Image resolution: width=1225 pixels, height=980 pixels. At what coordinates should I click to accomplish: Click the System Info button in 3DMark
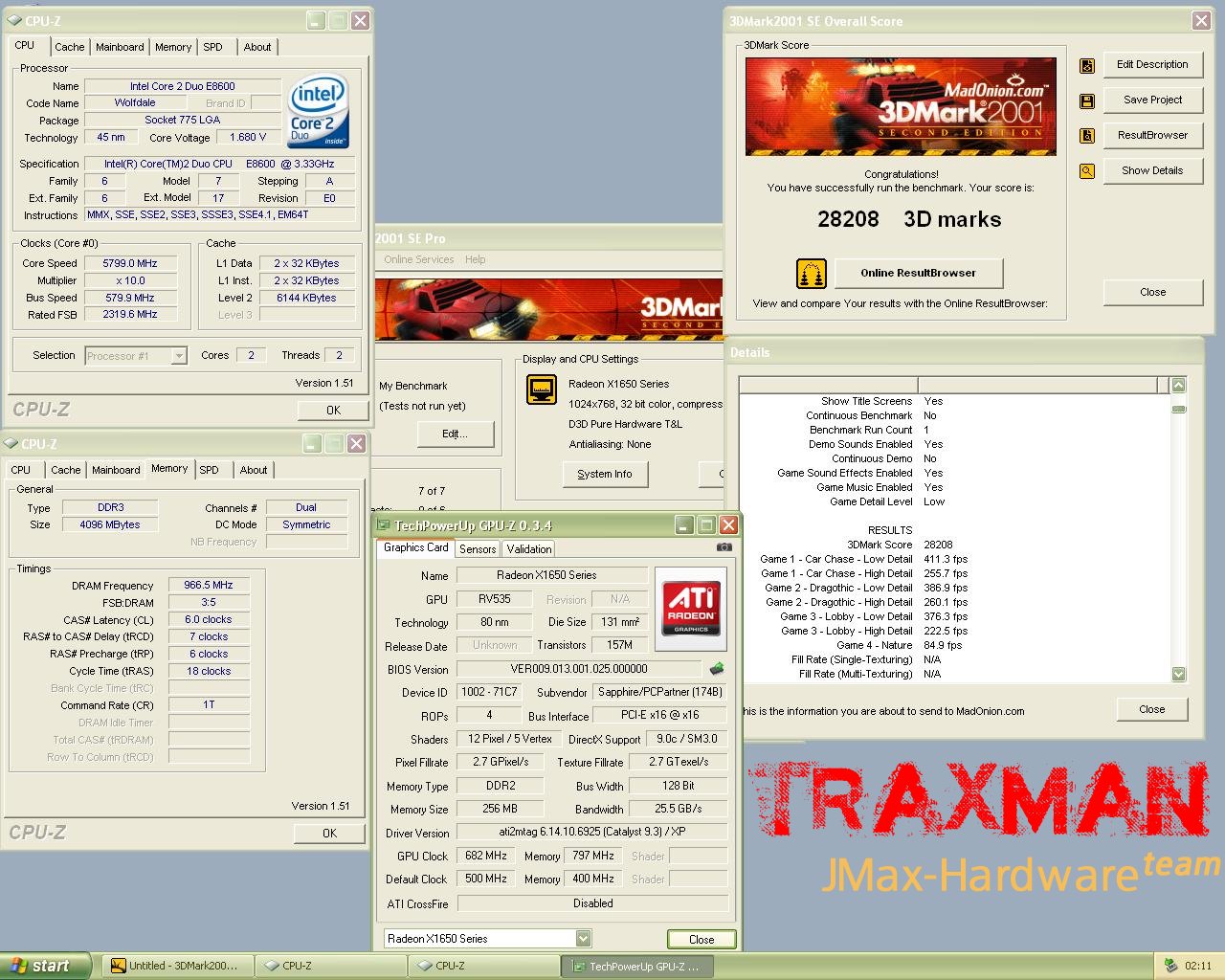pos(605,475)
